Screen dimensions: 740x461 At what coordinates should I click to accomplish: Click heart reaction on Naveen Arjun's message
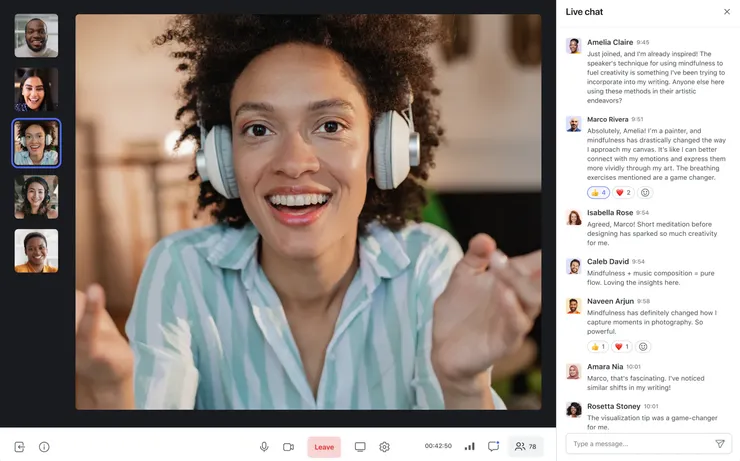click(x=622, y=347)
